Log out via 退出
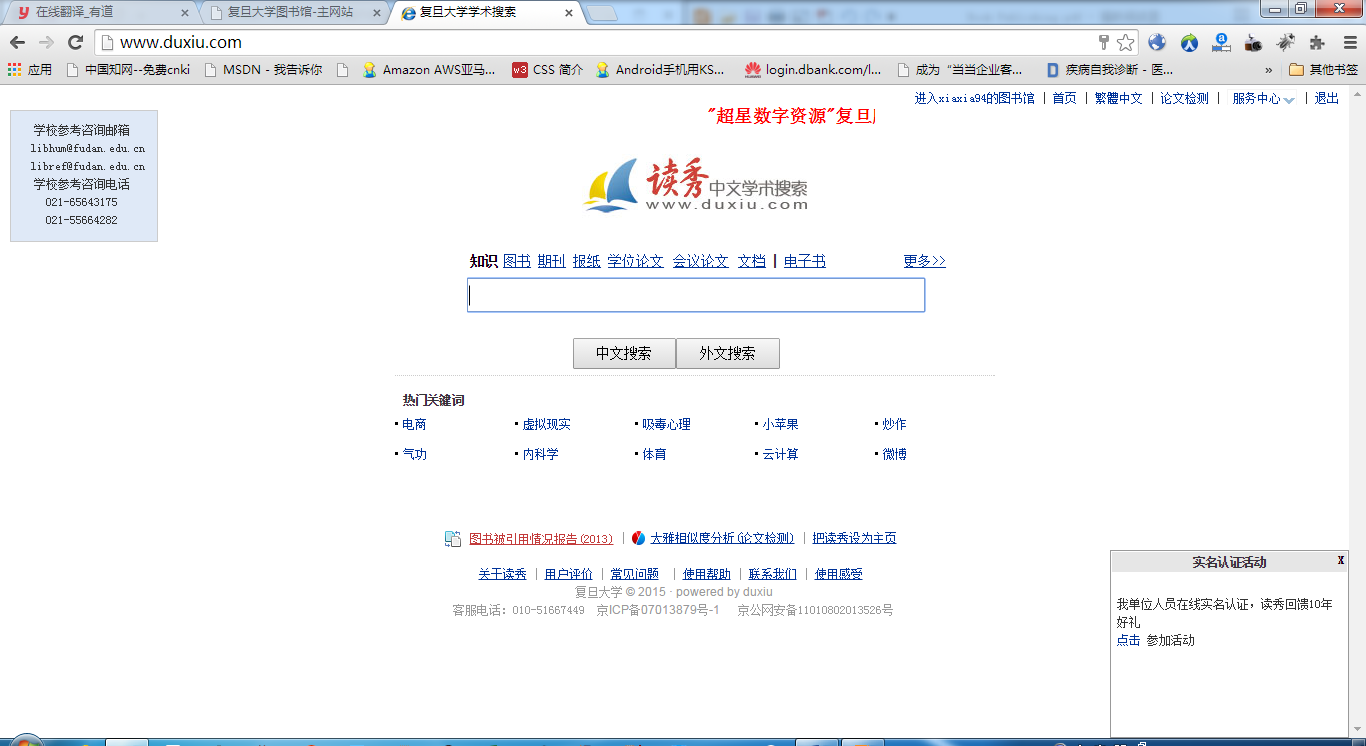Image resolution: width=1366 pixels, height=746 pixels. (1327, 98)
